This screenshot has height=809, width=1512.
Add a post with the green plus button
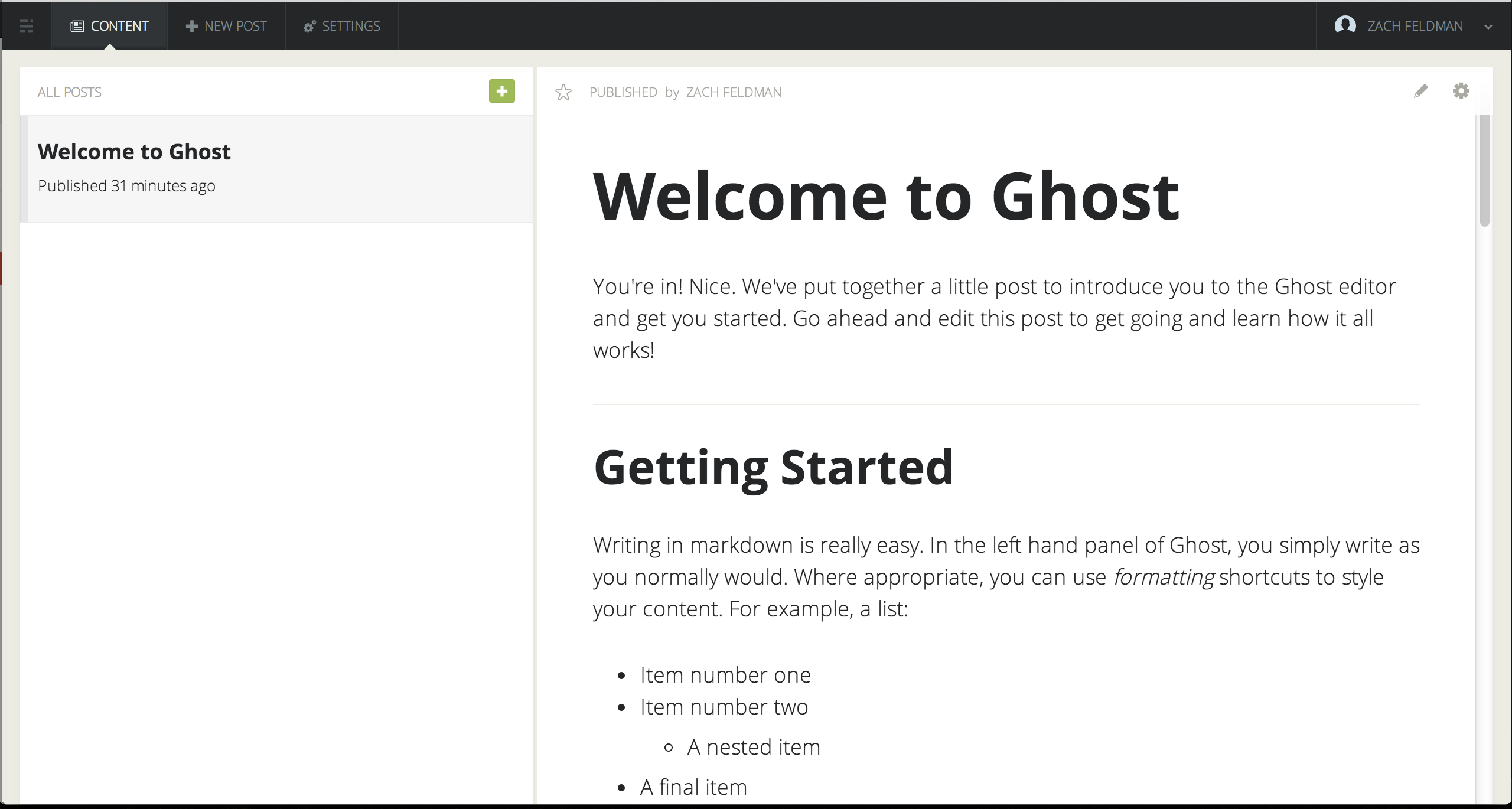point(501,91)
